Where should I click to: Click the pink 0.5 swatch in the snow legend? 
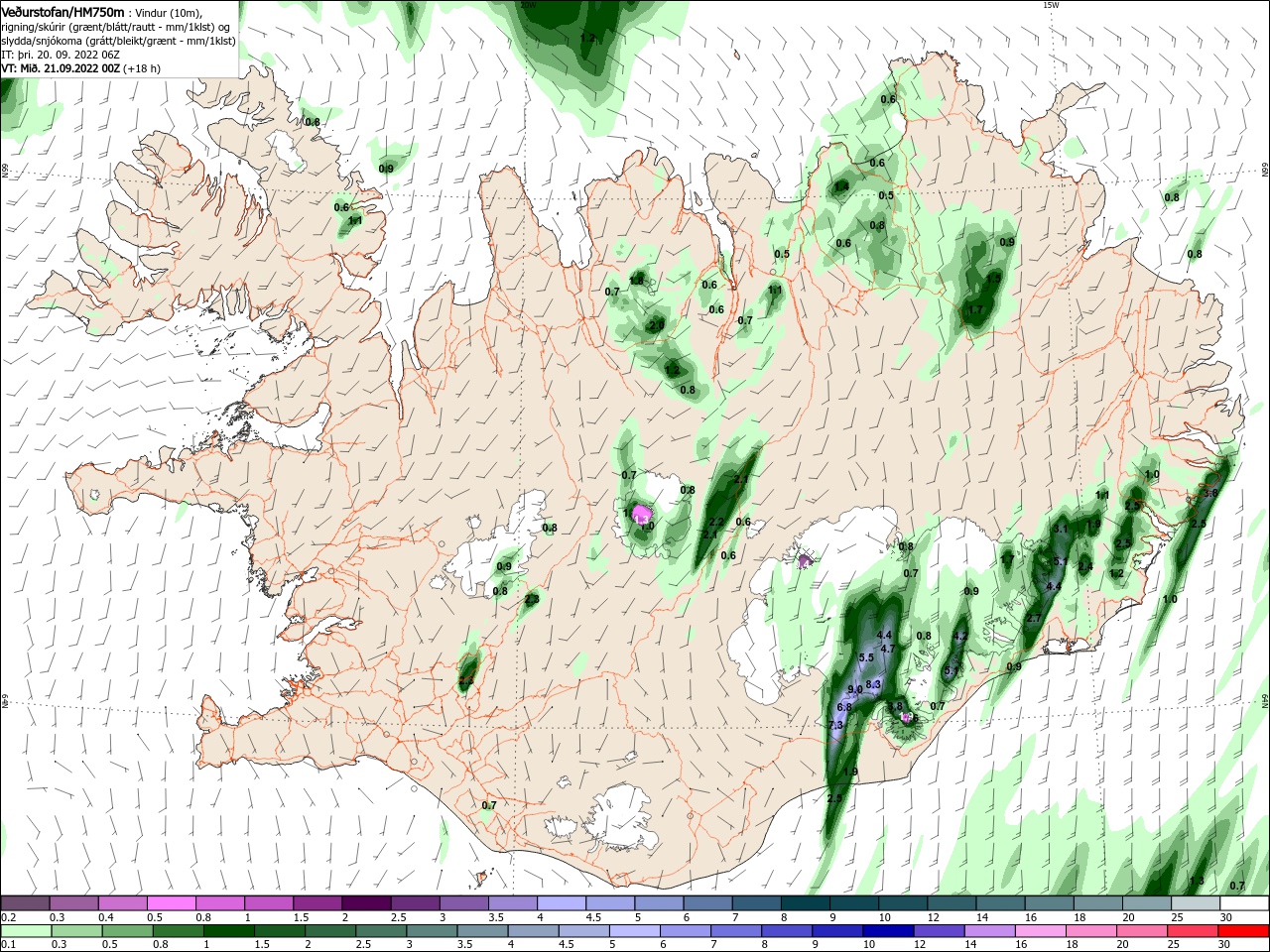(x=171, y=903)
